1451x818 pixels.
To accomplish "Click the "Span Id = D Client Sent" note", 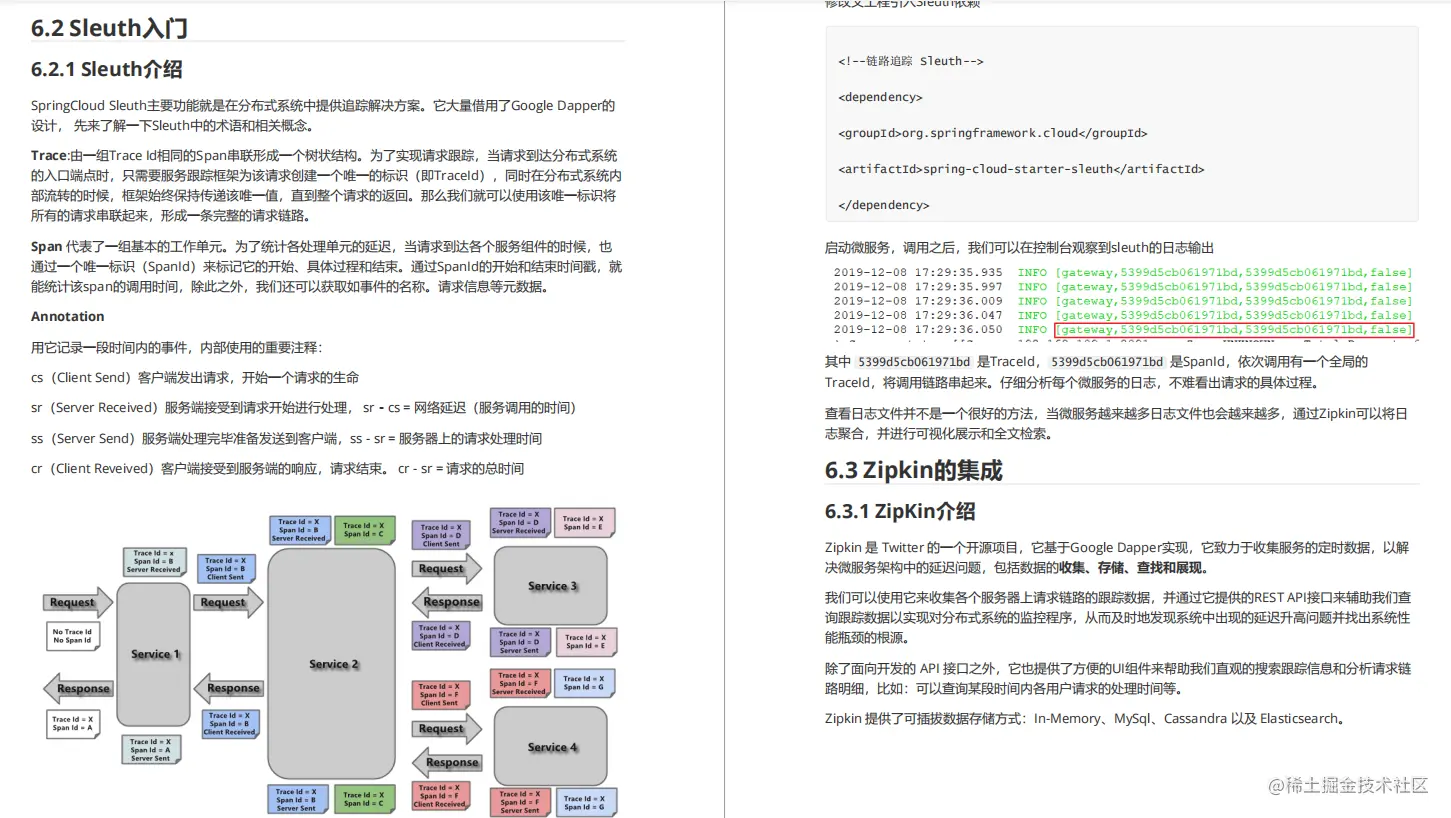I will (440, 535).
